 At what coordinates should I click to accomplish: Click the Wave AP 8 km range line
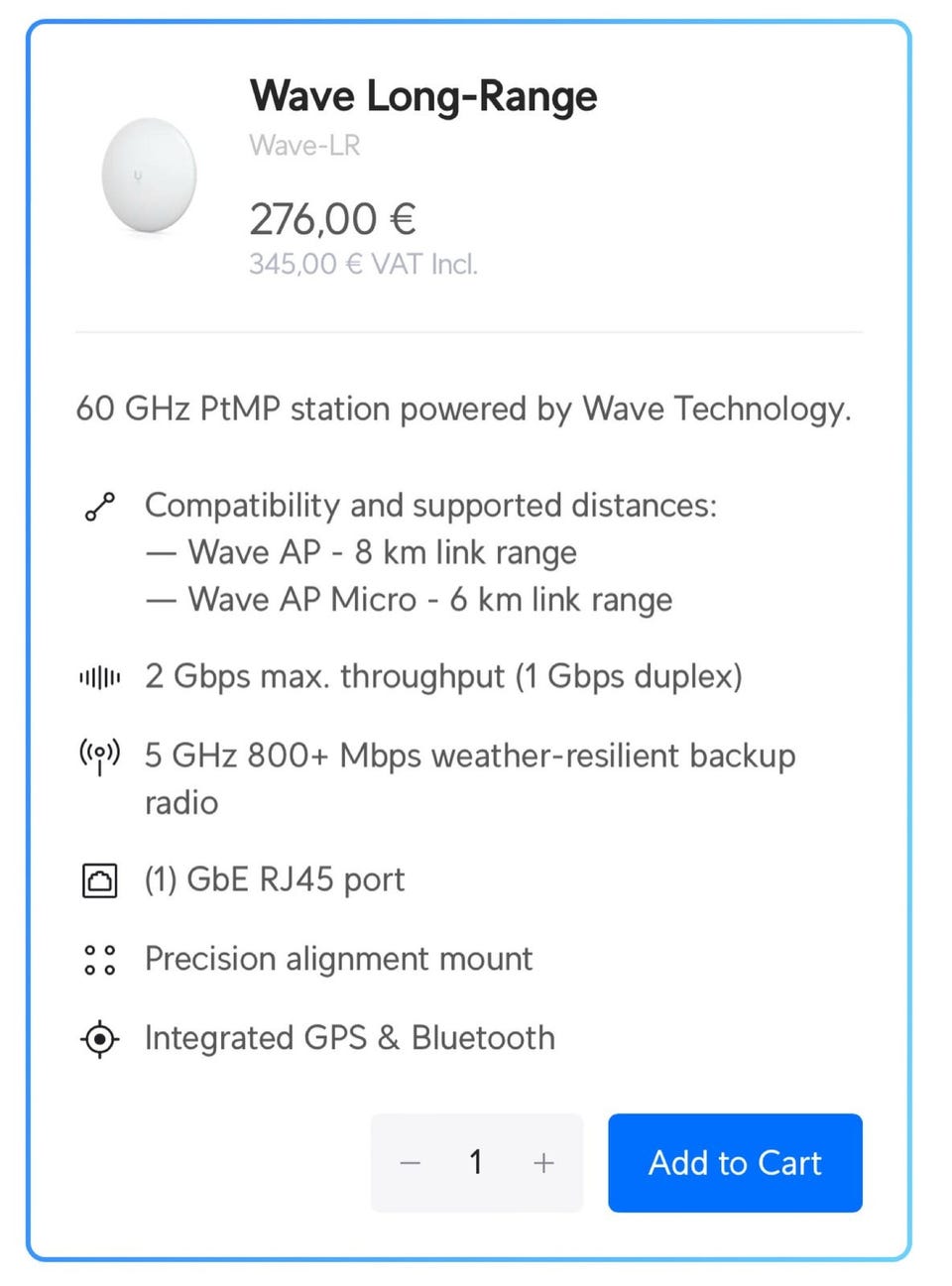click(382, 552)
